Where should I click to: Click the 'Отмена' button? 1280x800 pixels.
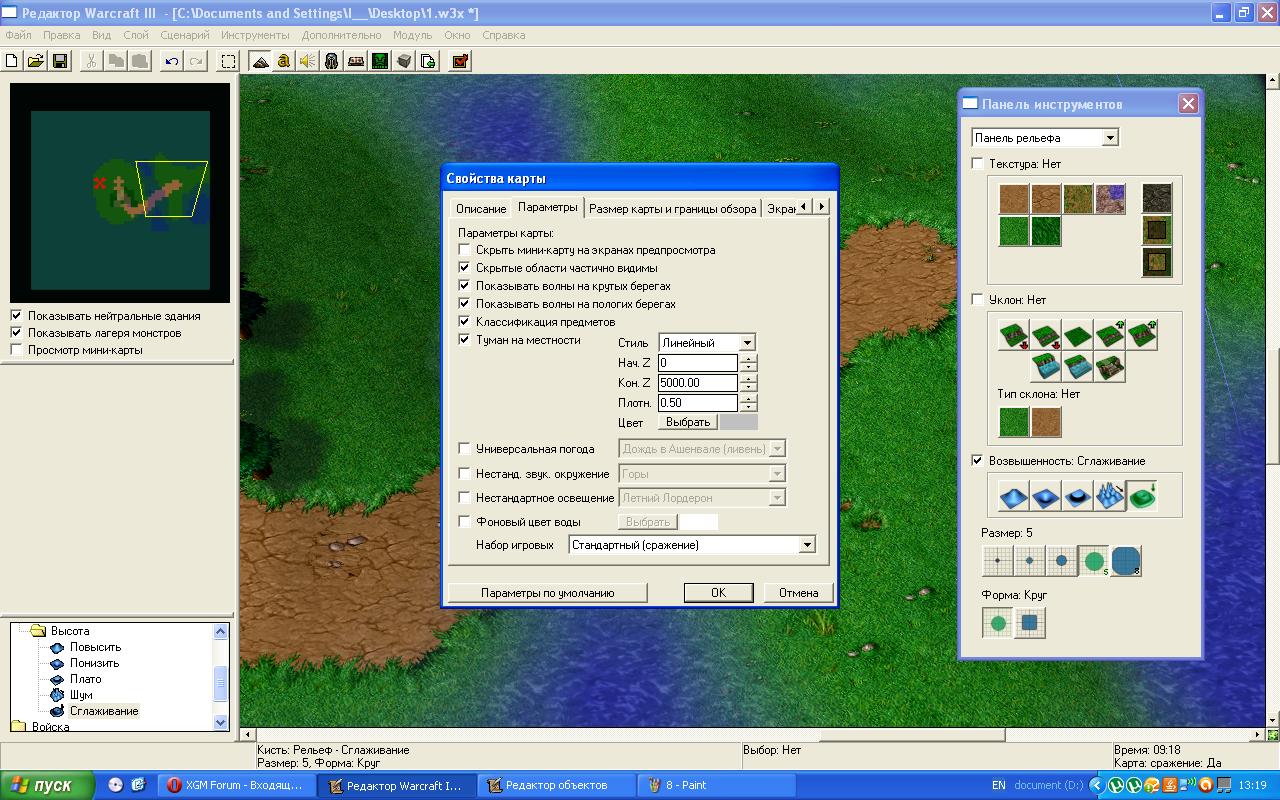(799, 593)
